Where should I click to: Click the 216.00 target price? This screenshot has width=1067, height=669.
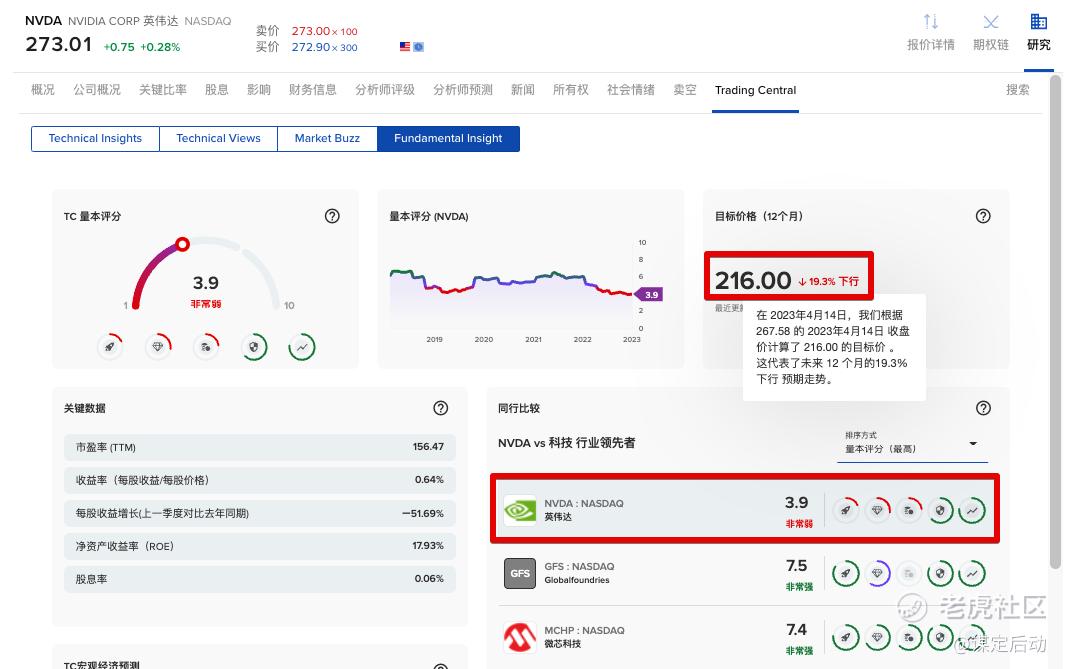coord(753,280)
